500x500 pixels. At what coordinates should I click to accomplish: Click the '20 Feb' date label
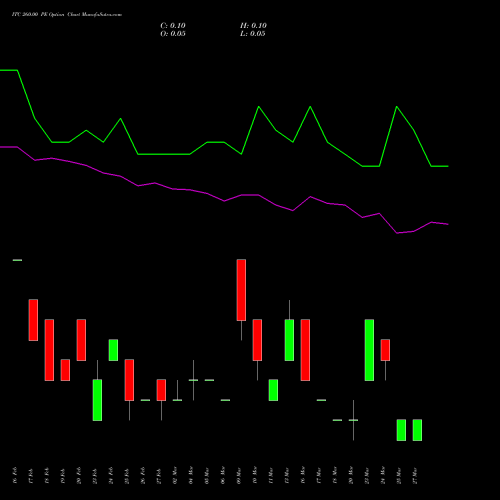point(79,475)
